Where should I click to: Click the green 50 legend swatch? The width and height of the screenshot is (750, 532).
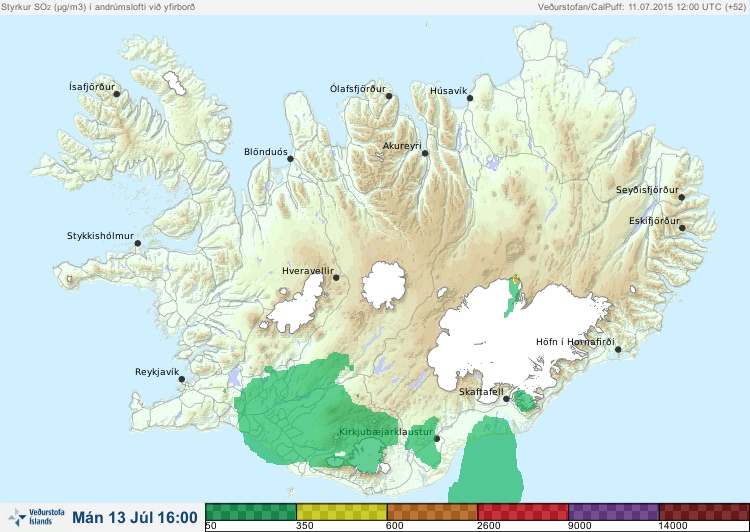point(251,512)
